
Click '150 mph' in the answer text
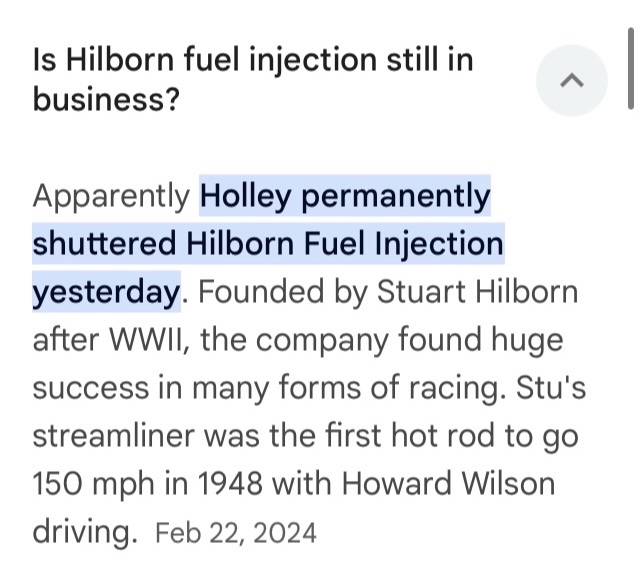coord(93,484)
